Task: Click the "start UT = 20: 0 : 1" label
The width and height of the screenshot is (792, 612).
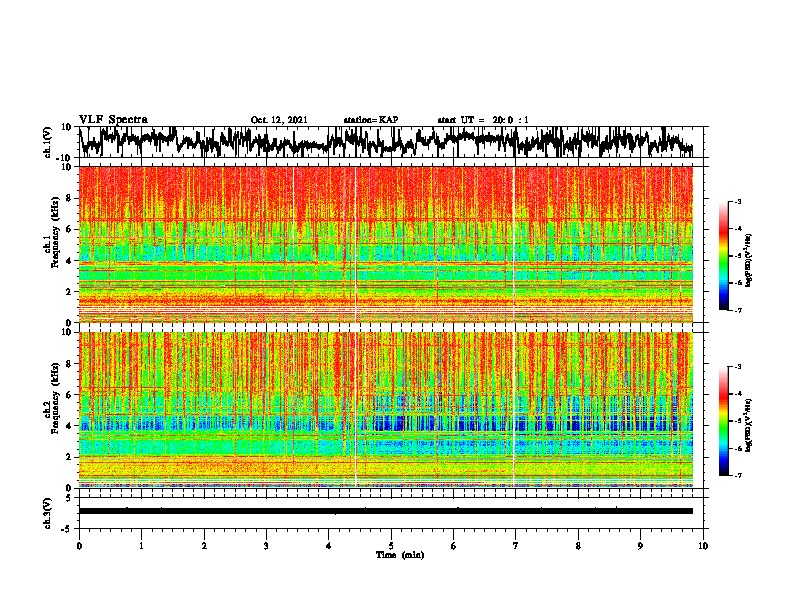Action: (483, 120)
